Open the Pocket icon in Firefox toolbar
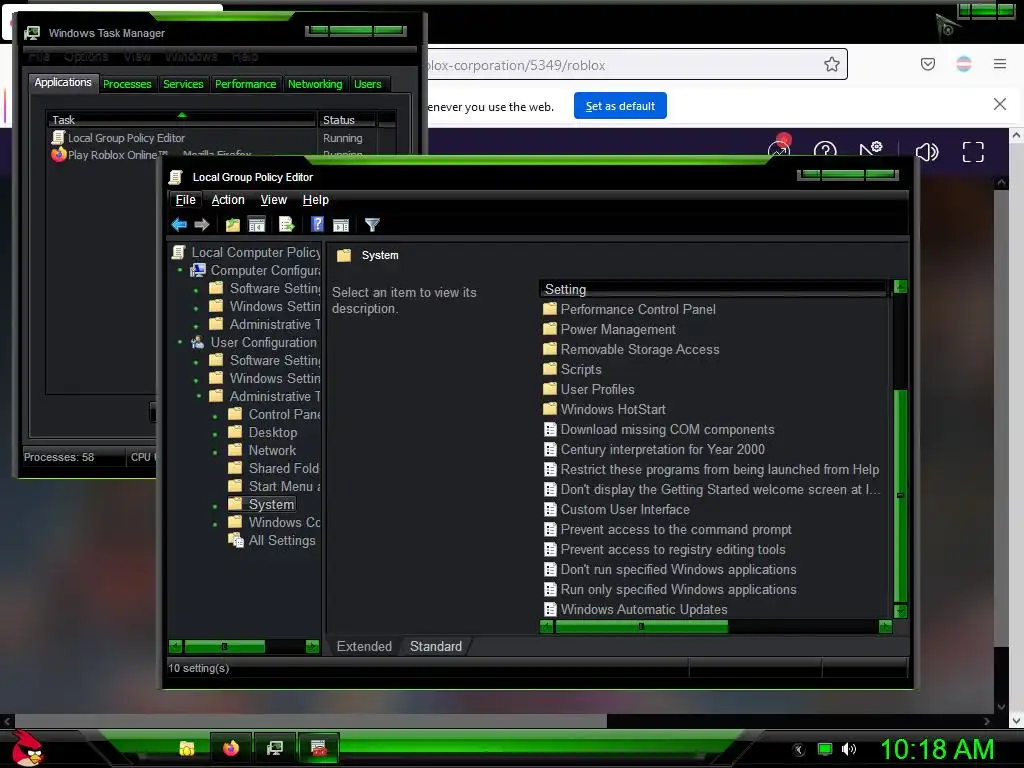Screen dimensions: 1024x768 (928, 64)
